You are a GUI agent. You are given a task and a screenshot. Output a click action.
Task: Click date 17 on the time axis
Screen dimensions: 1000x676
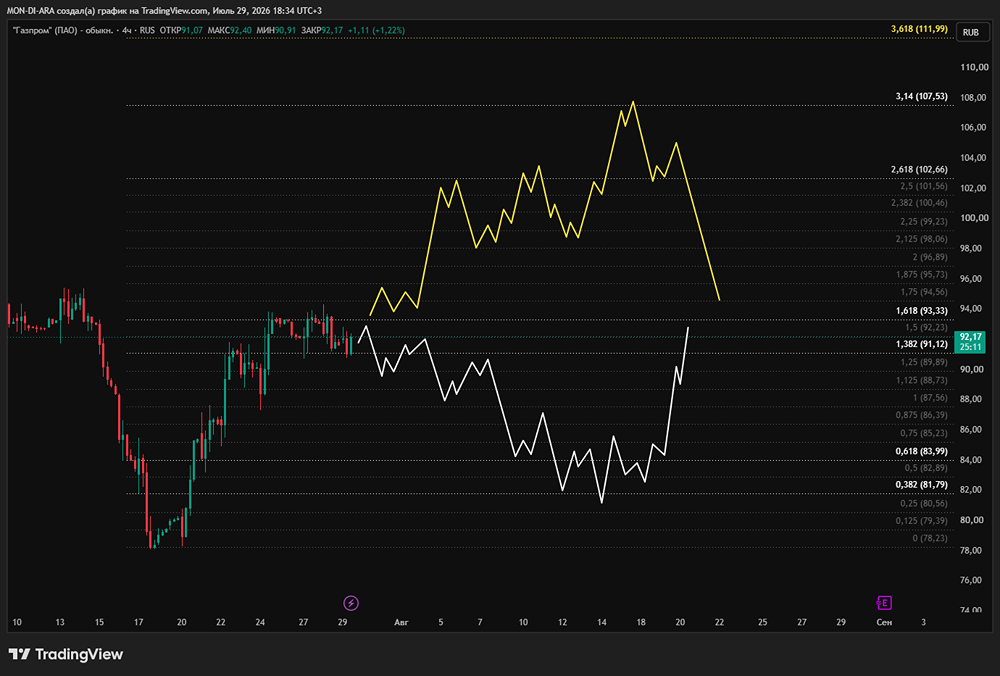pyautogui.click(x=138, y=622)
